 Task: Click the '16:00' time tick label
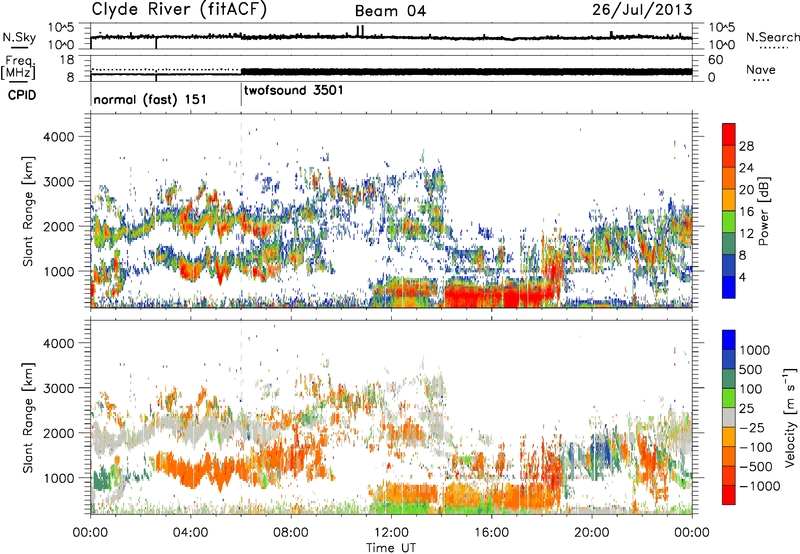(491, 533)
